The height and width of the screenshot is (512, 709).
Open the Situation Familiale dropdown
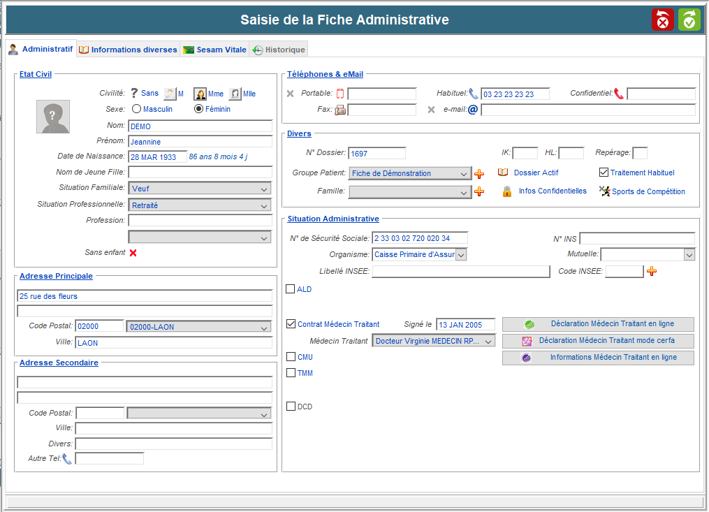(x=264, y=188)
